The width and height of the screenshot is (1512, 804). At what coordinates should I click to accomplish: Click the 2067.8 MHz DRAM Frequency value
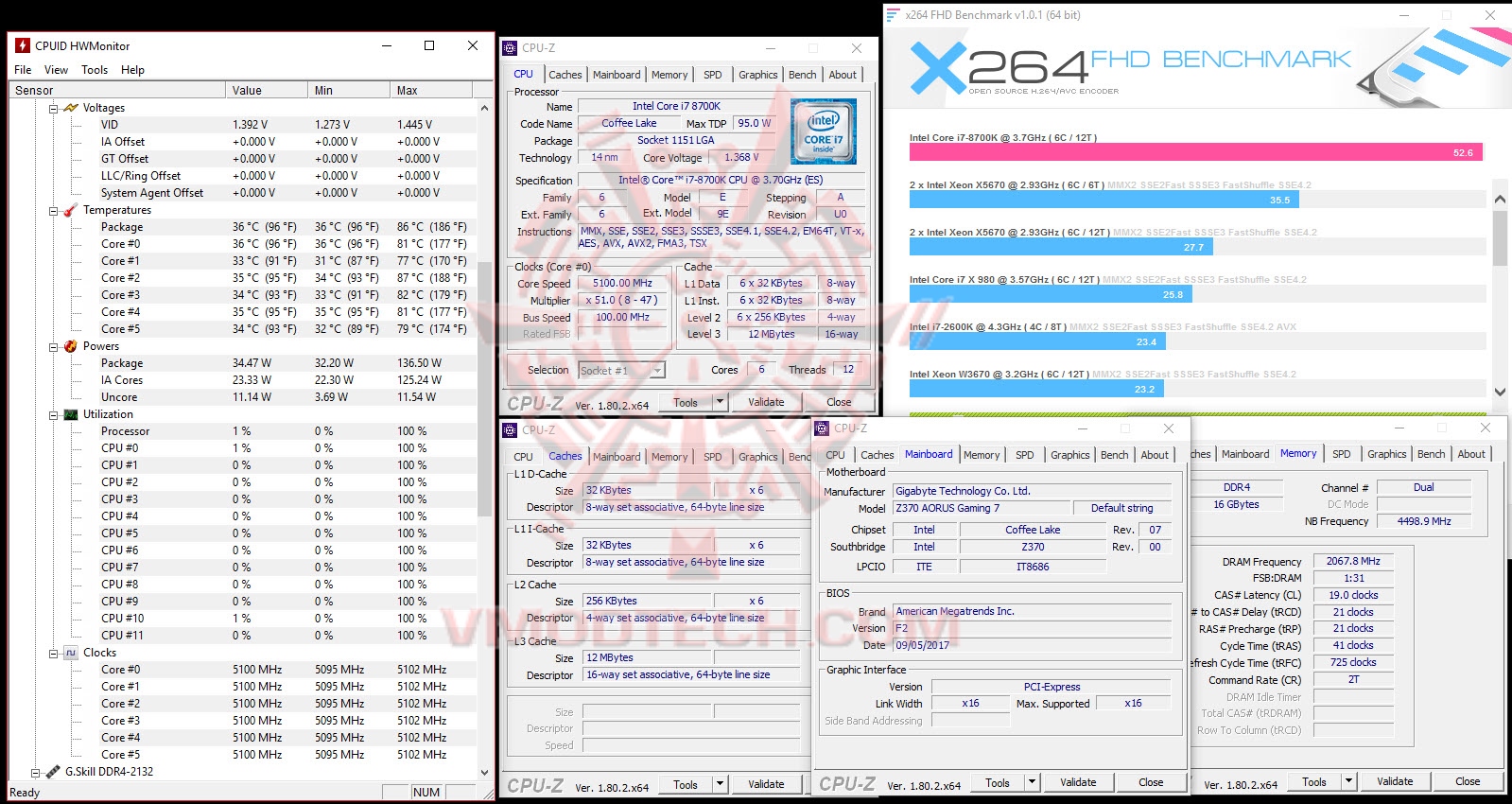coord(1353,562)
